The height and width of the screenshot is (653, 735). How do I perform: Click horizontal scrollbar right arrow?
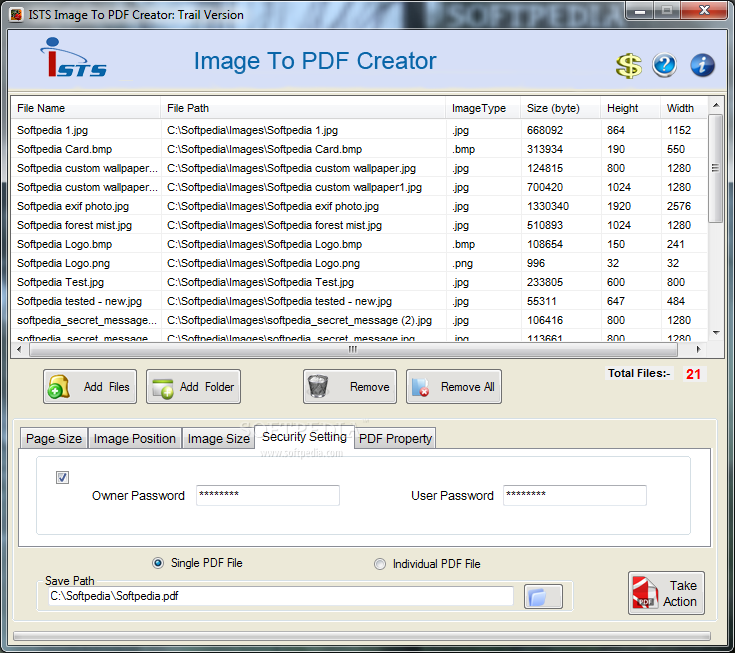(699, 349)
